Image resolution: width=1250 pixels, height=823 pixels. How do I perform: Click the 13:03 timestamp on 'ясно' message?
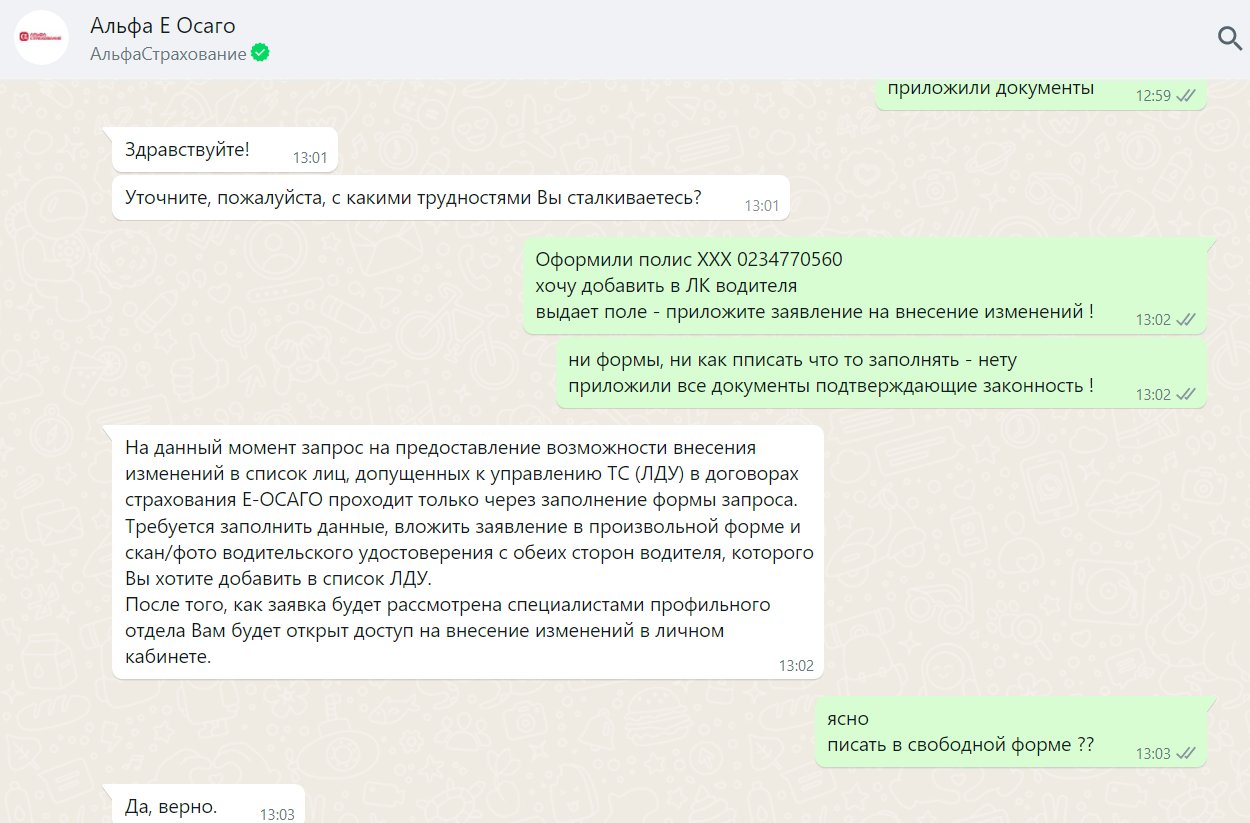click(x=1153, y=754)
